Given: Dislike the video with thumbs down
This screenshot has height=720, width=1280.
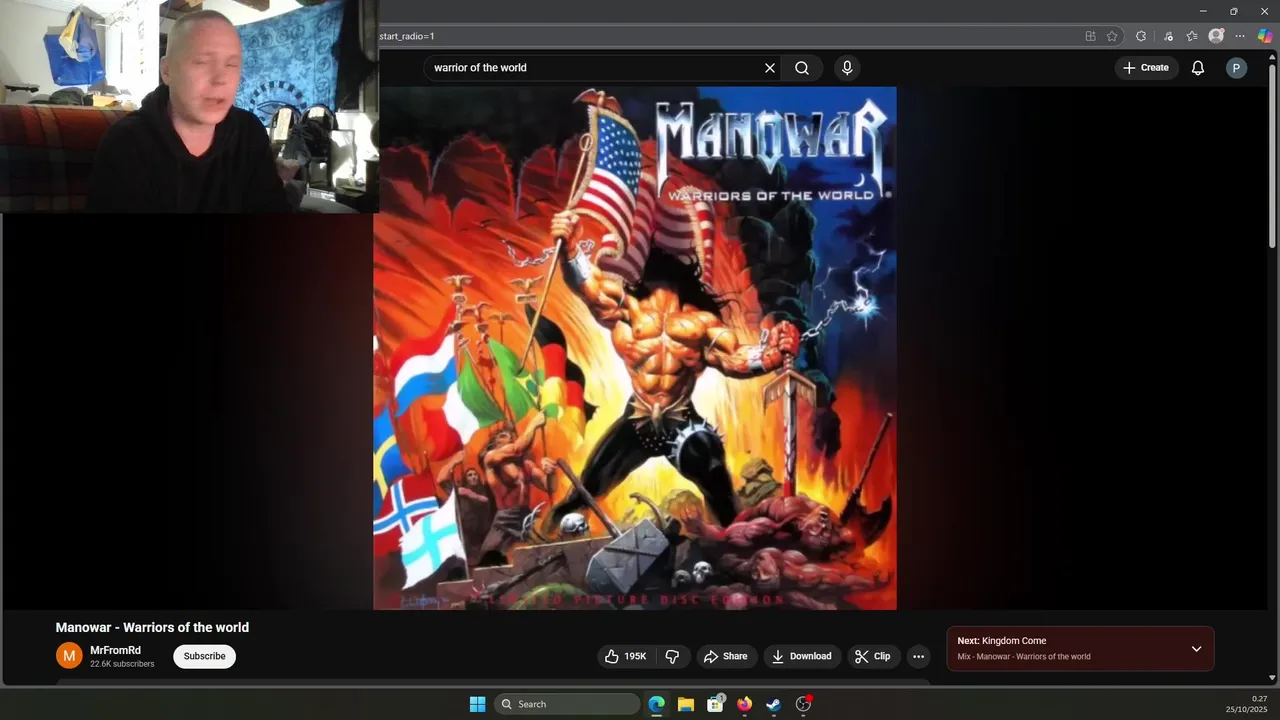Looking at the screenshot, I should (673, 656).
